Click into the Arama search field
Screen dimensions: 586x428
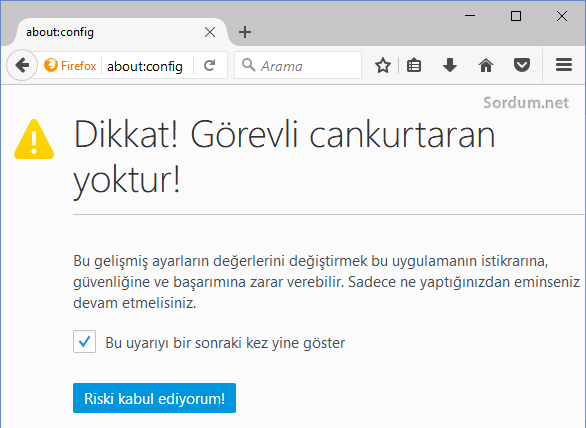click(298, 65)
